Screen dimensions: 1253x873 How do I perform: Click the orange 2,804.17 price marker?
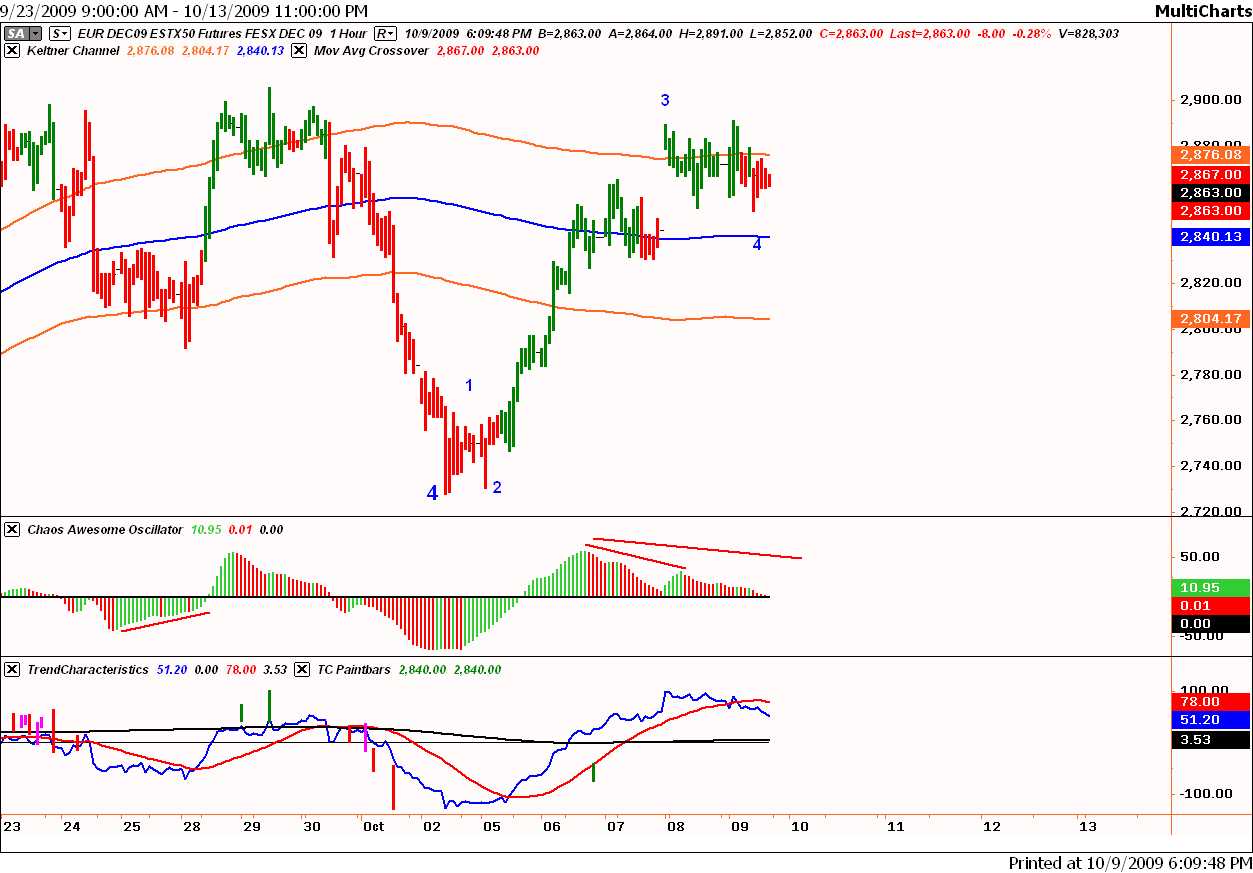pos(1210,319)
